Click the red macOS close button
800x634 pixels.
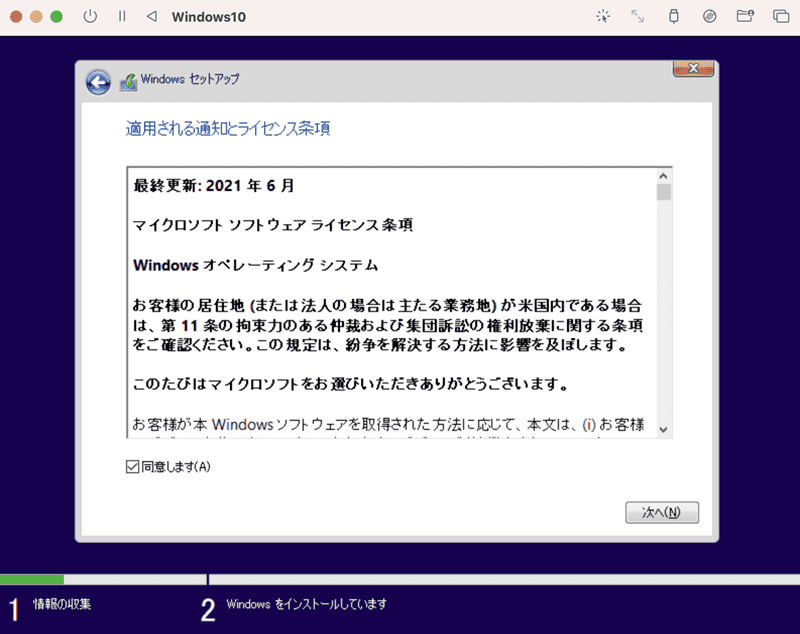(16, 16)
